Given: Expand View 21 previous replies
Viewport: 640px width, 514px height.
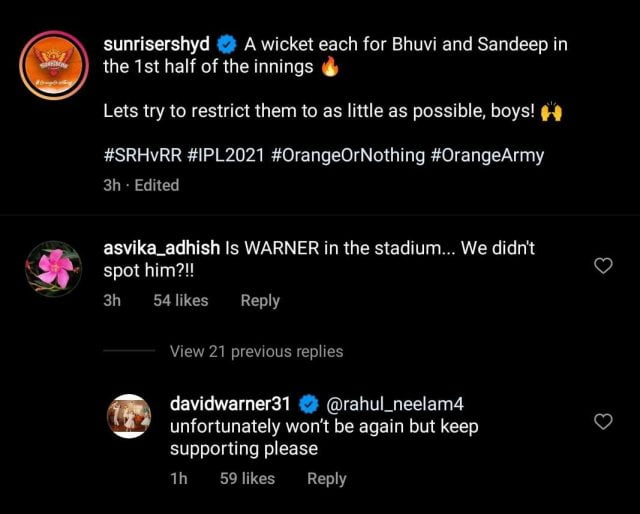Looking at the screenshot, I should coord(256,351).
